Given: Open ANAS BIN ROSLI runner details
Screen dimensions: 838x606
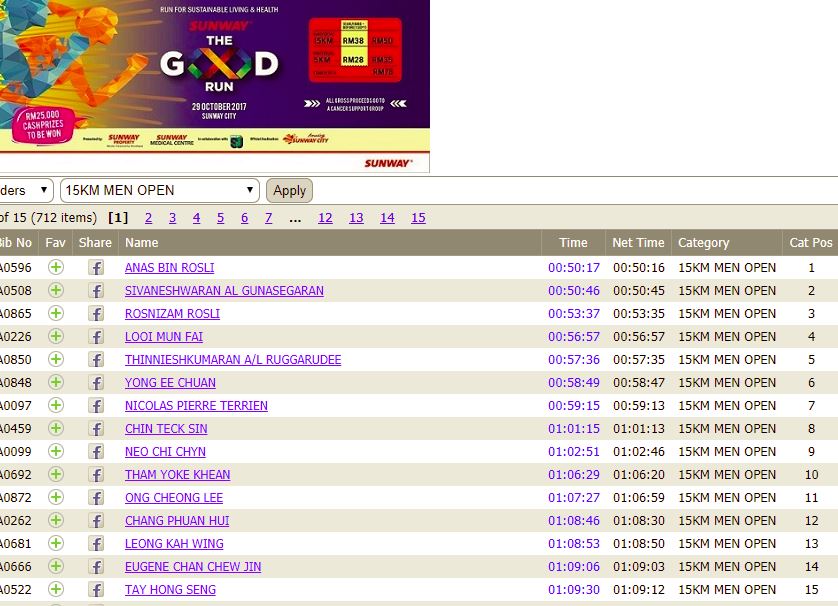Looking at the screenshot, I should [x=169, y=268].
